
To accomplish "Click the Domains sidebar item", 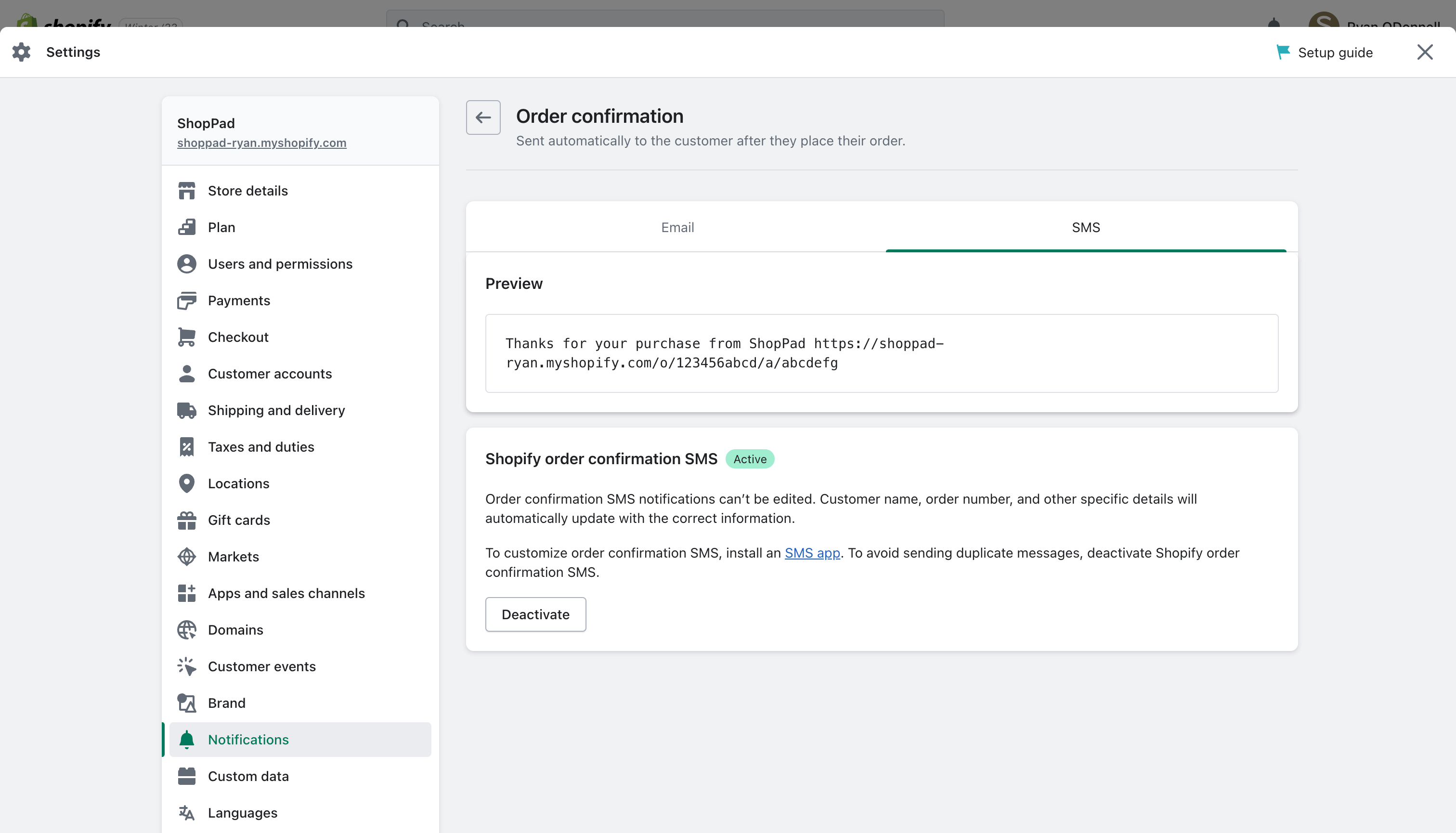I will click(235, 629).
